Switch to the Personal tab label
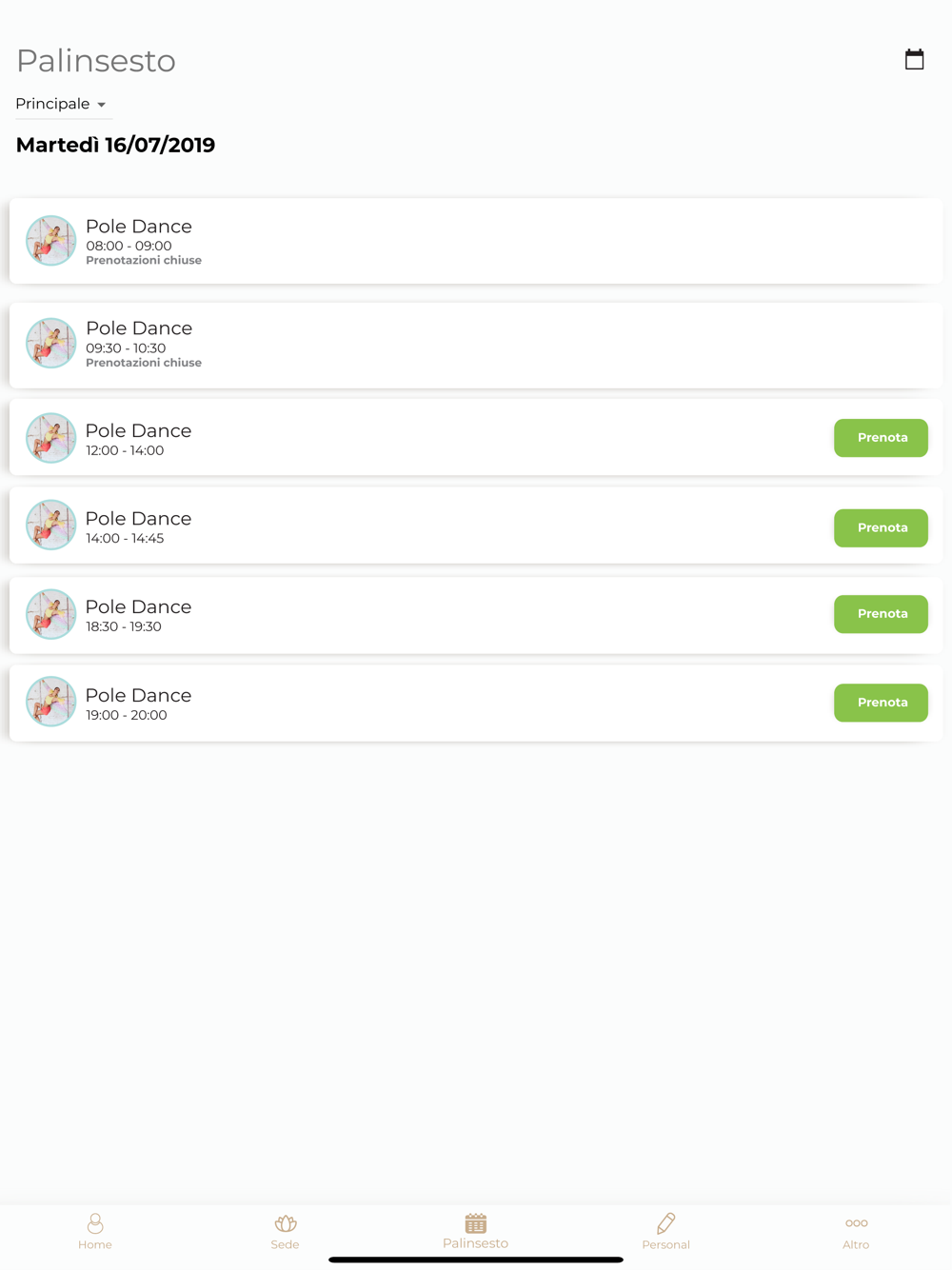952x1270 pixels. point(665,1244)
